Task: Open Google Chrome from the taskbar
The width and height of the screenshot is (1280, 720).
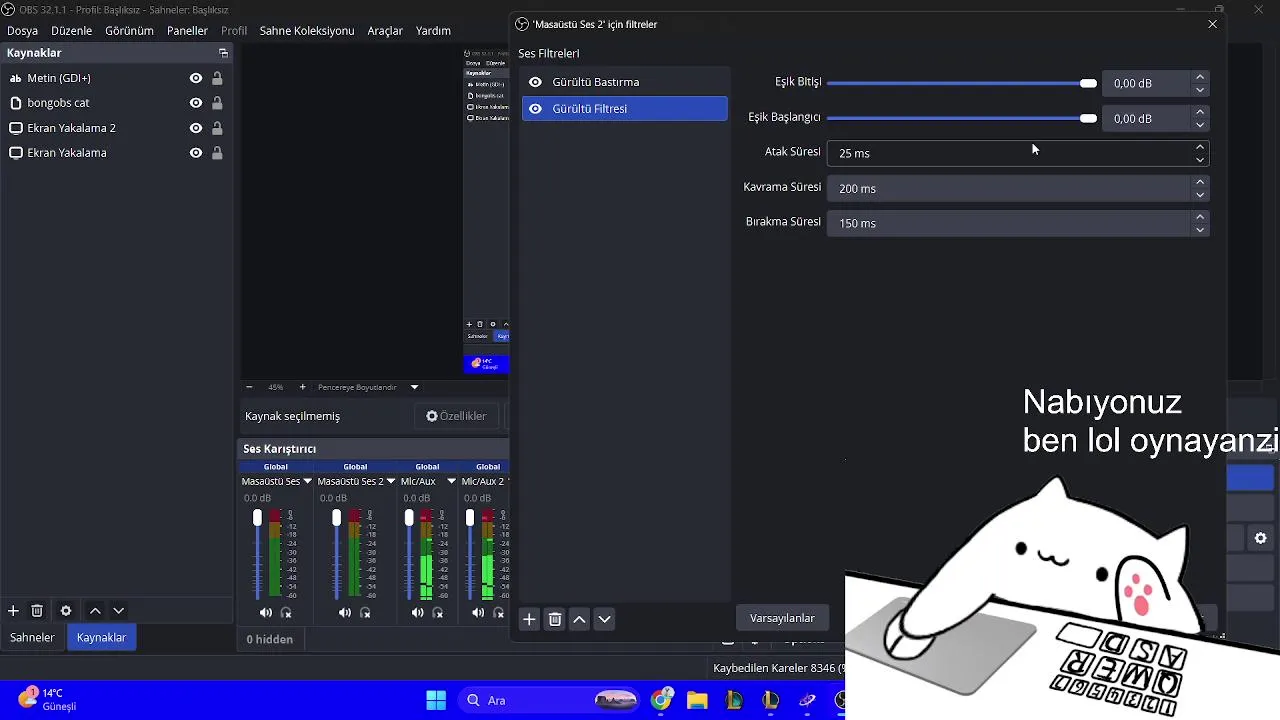Action: [x=661, y=700]
